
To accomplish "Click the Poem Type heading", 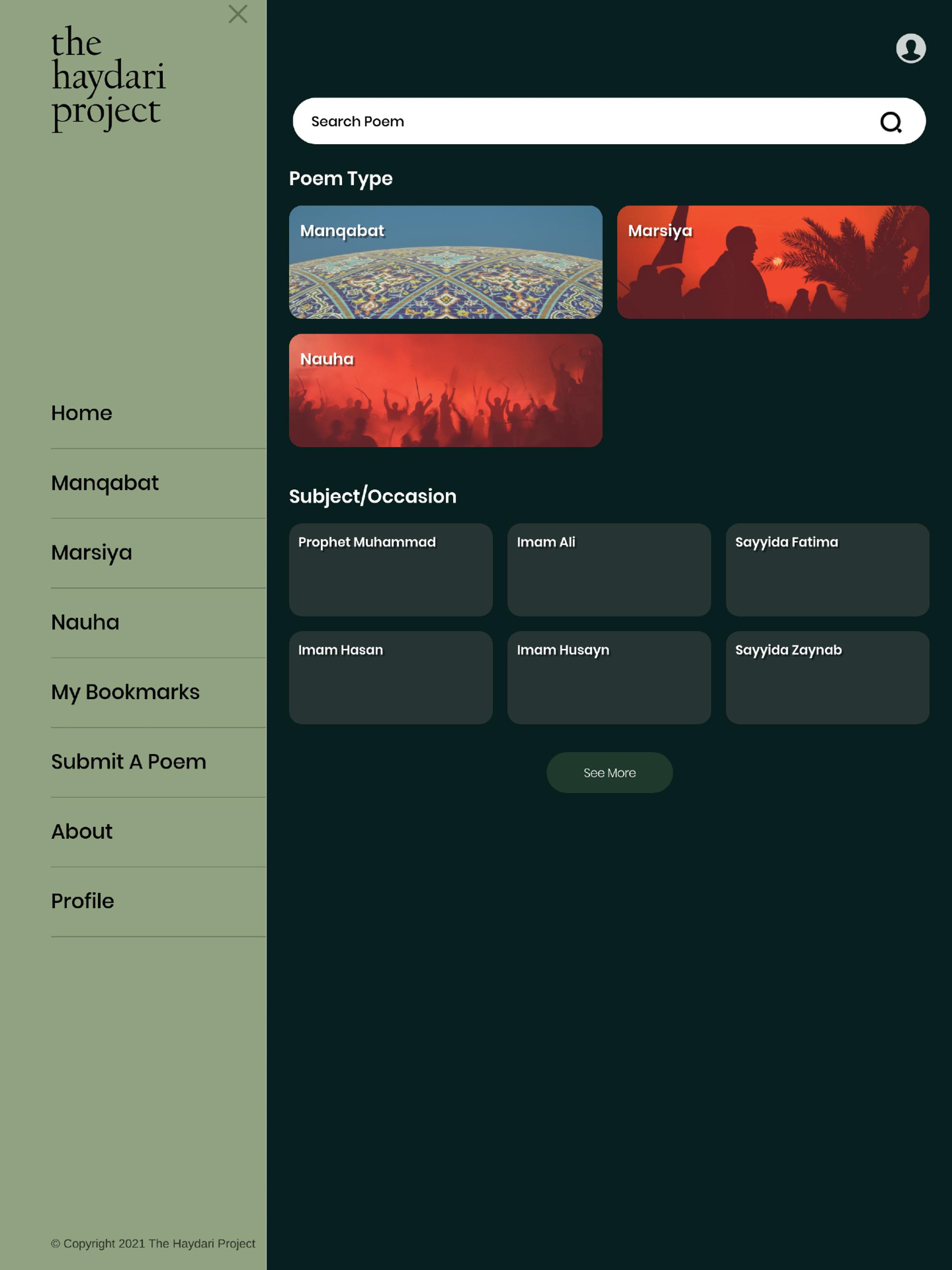I will (340, 179).
